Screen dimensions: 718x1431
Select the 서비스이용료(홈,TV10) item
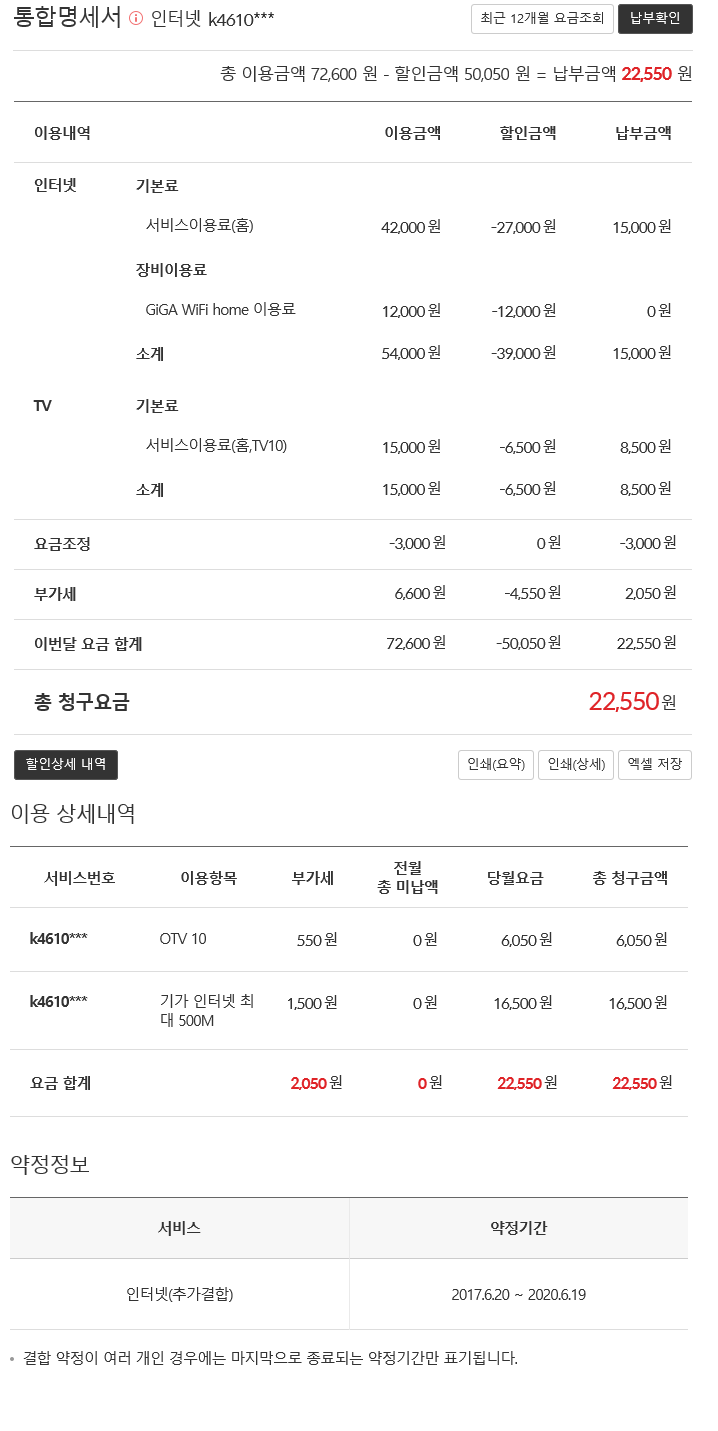[x=216, y=446]
